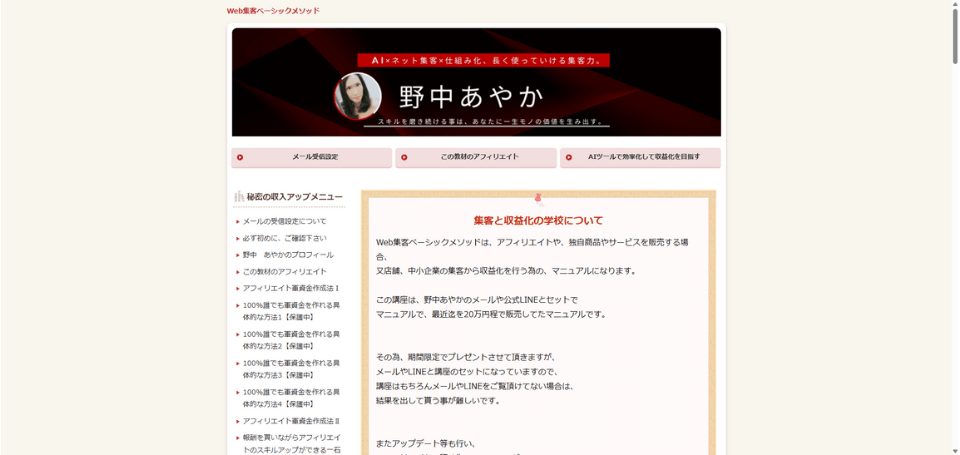
Task: Open the Web集客ベーシックメソッド site title link
Action: pyautogui.click(x=273, y=10)
